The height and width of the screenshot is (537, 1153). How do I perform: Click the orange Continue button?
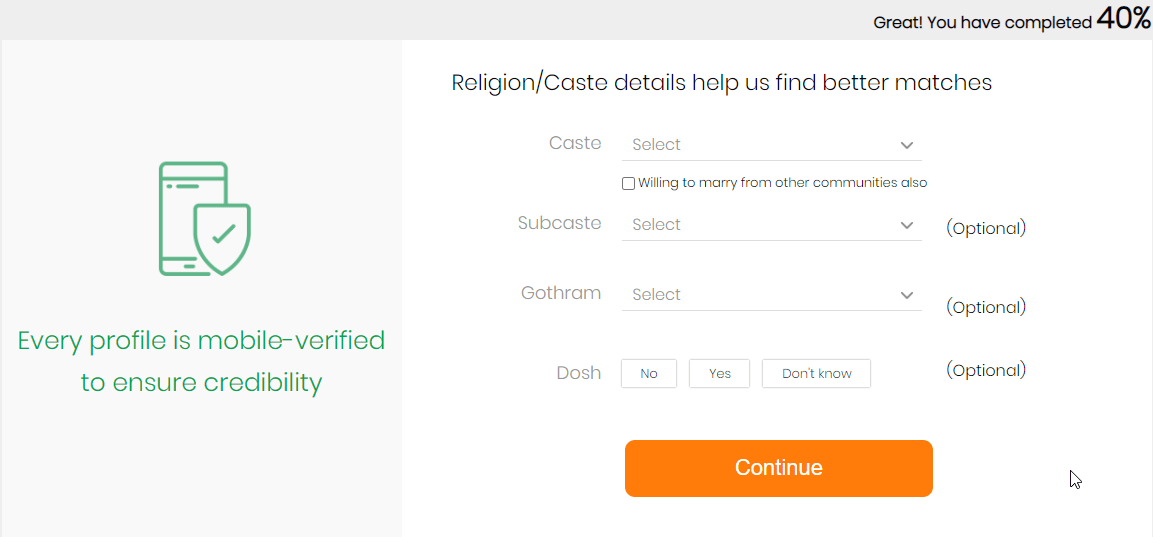[x=779, y=468]
